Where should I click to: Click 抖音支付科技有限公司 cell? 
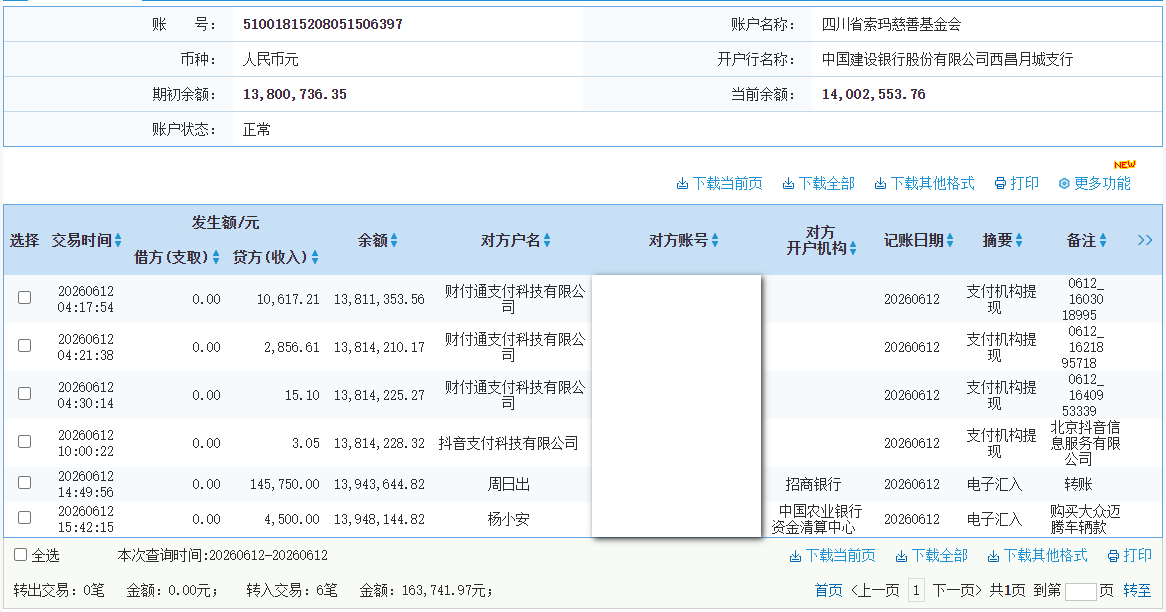(509, 443)
